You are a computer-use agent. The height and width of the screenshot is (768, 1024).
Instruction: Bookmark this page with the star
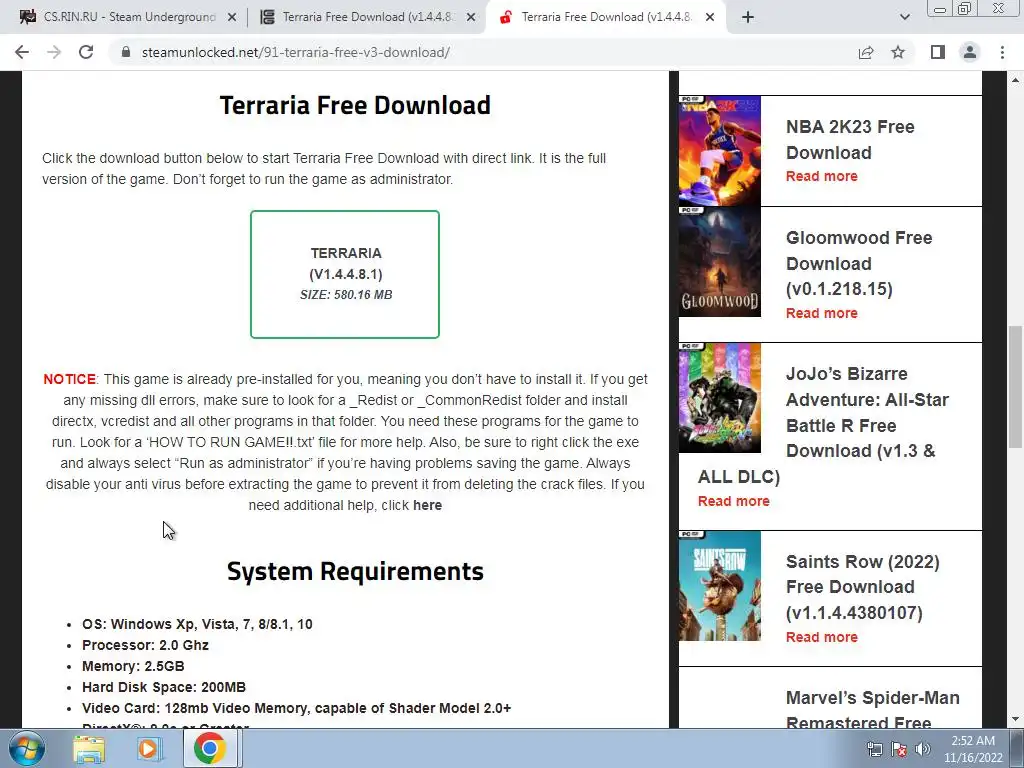898,52
